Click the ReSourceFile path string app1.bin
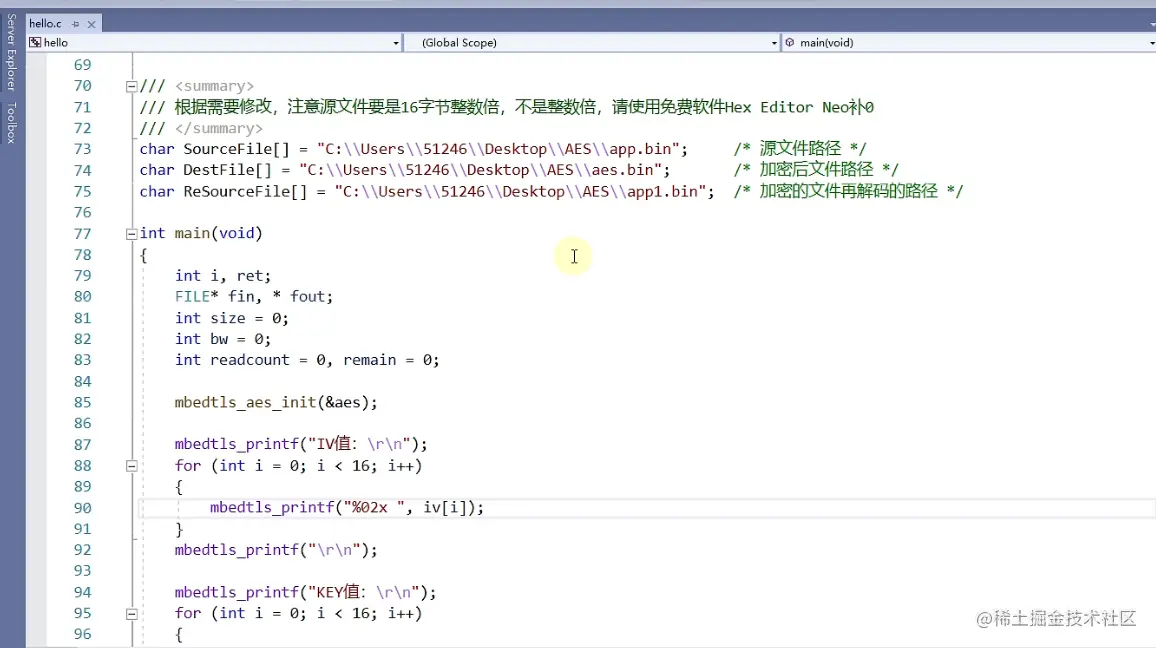Viewport: 1156px width, 648px height. [x=520, y=192]
